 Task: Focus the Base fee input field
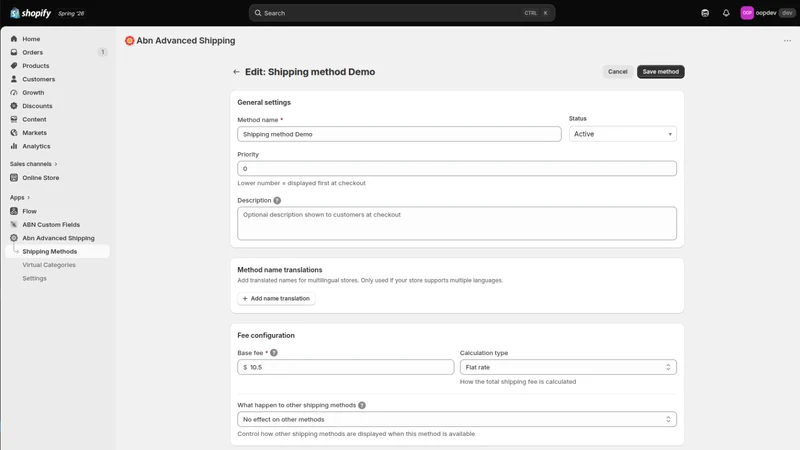345,367
